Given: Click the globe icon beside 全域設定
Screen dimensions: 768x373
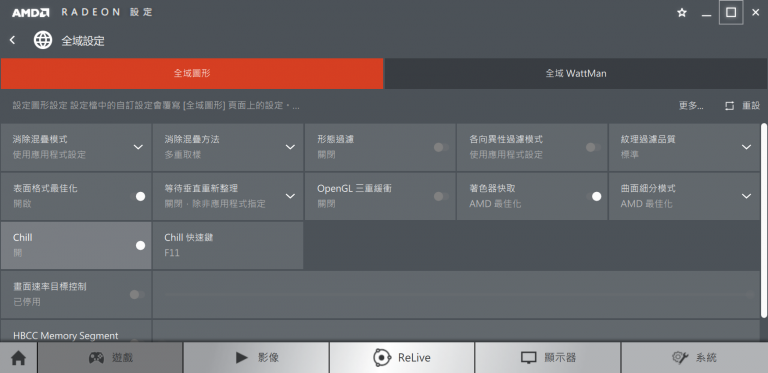Looking at the screenshot, I should 43,40.
